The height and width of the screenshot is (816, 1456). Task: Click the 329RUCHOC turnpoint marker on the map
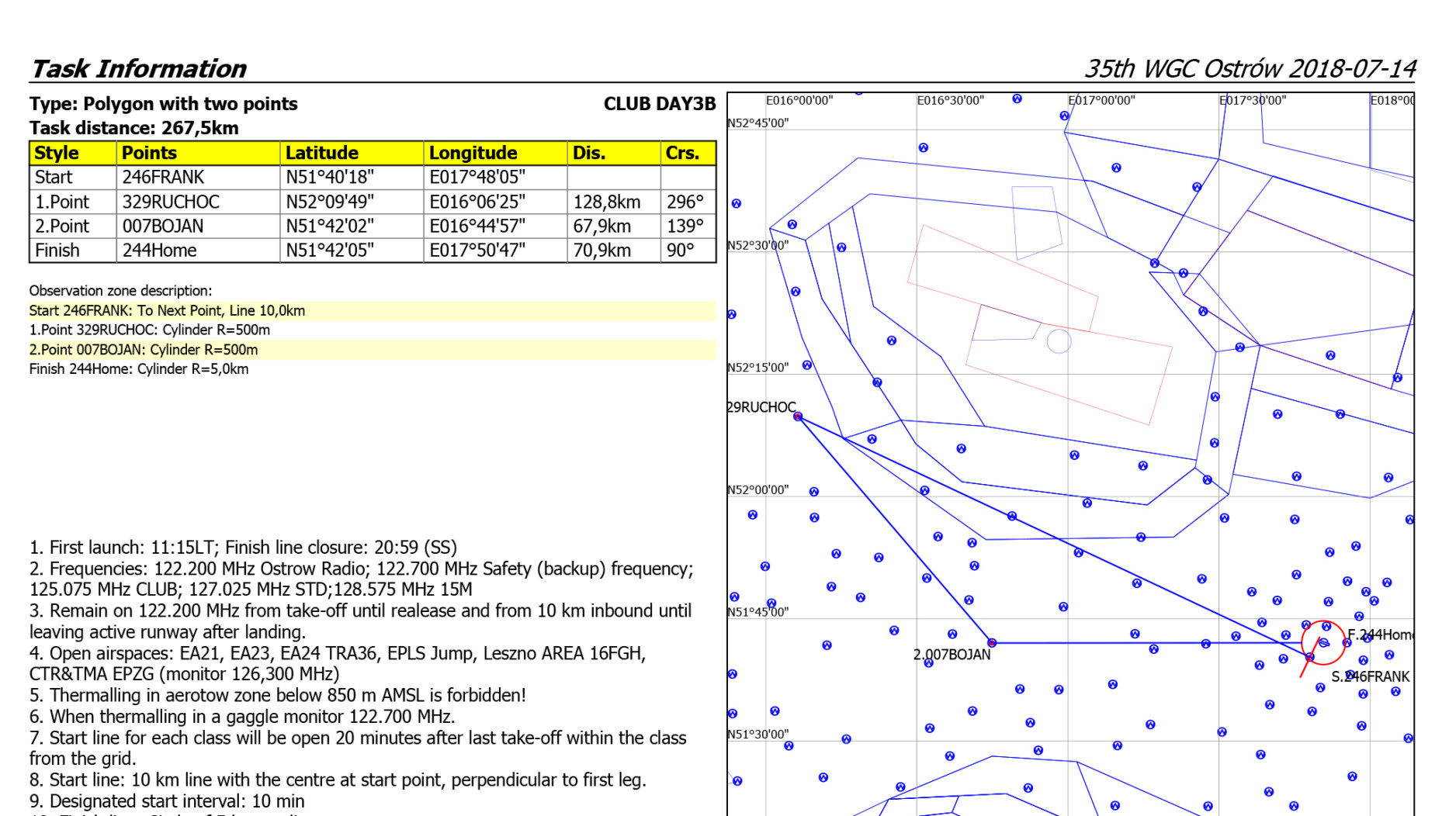[x=798, y=417]
